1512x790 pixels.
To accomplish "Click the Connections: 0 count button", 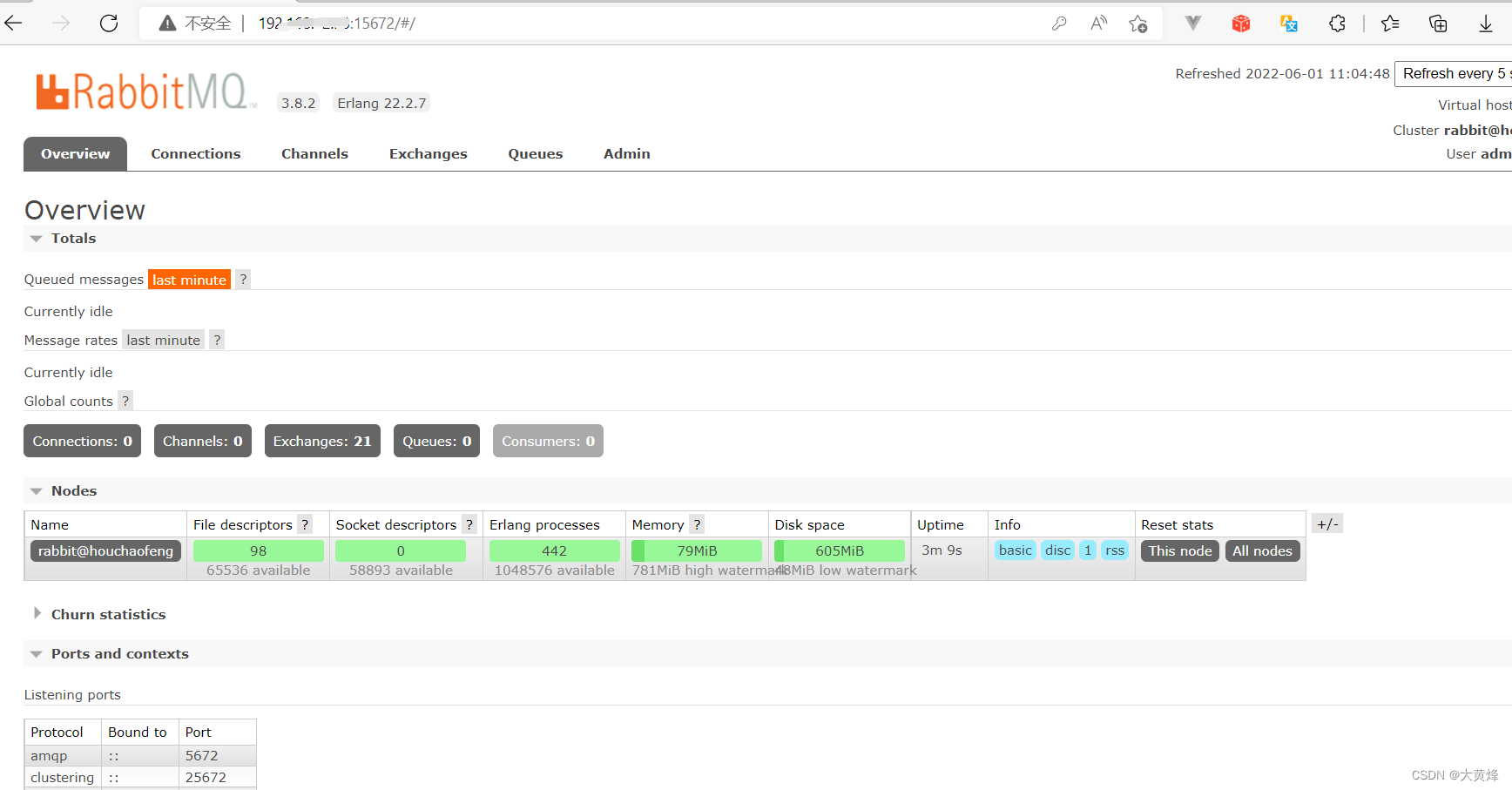I will [x=82, y=441].
